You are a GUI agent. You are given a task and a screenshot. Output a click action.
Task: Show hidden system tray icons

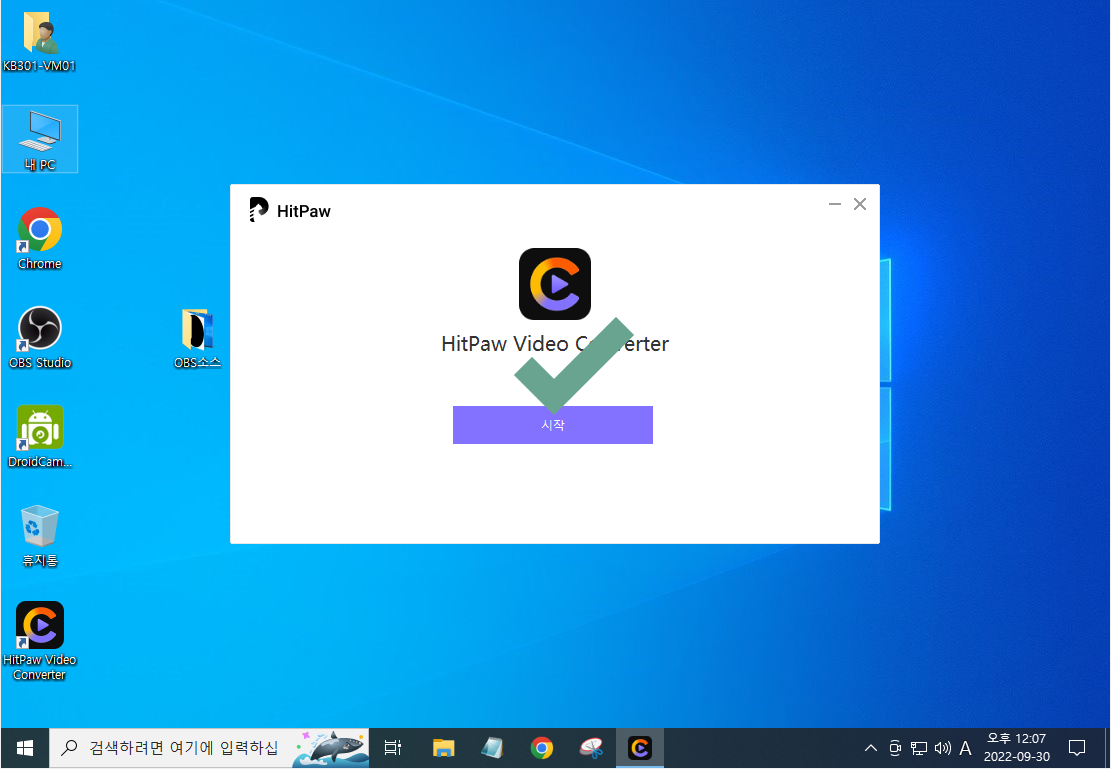(871, 748)
